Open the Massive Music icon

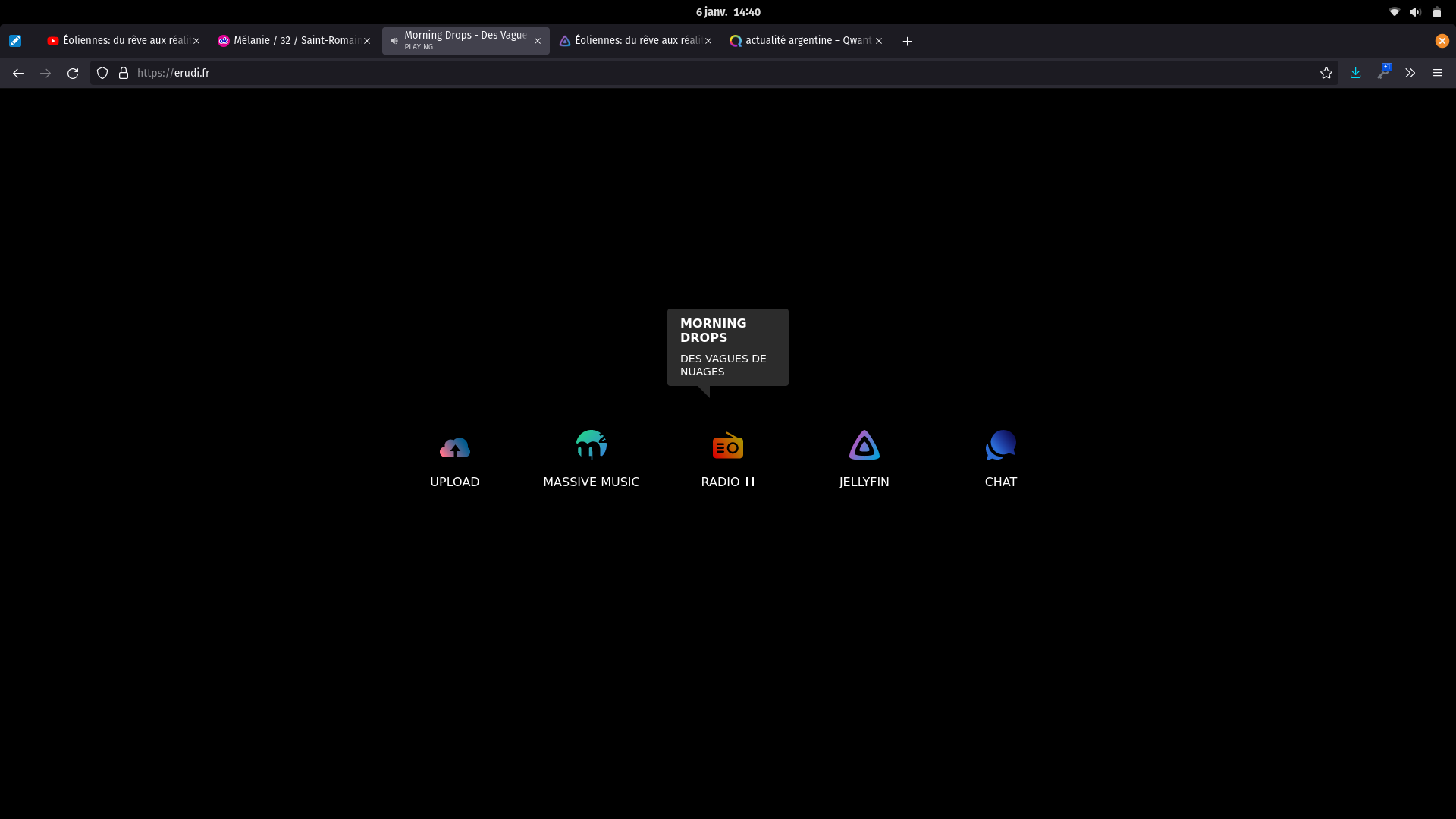tap(591, 445)
